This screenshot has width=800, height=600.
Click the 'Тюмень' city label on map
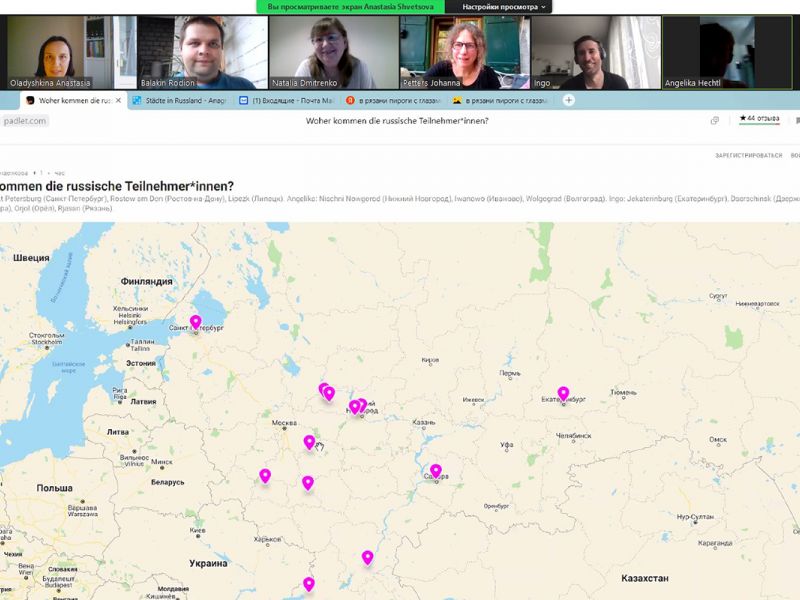[x=623, y=392]
